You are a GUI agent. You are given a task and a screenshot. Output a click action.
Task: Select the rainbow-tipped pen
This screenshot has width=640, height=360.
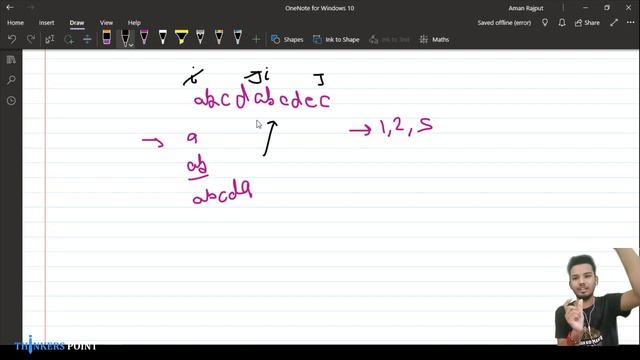coord(219,37)
